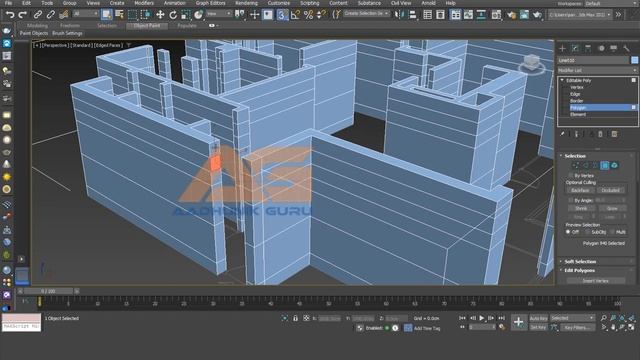The height and width of the screenshot is (360, 640).
Task: Click the Render Production teapot icon
Action: point(538,15)
